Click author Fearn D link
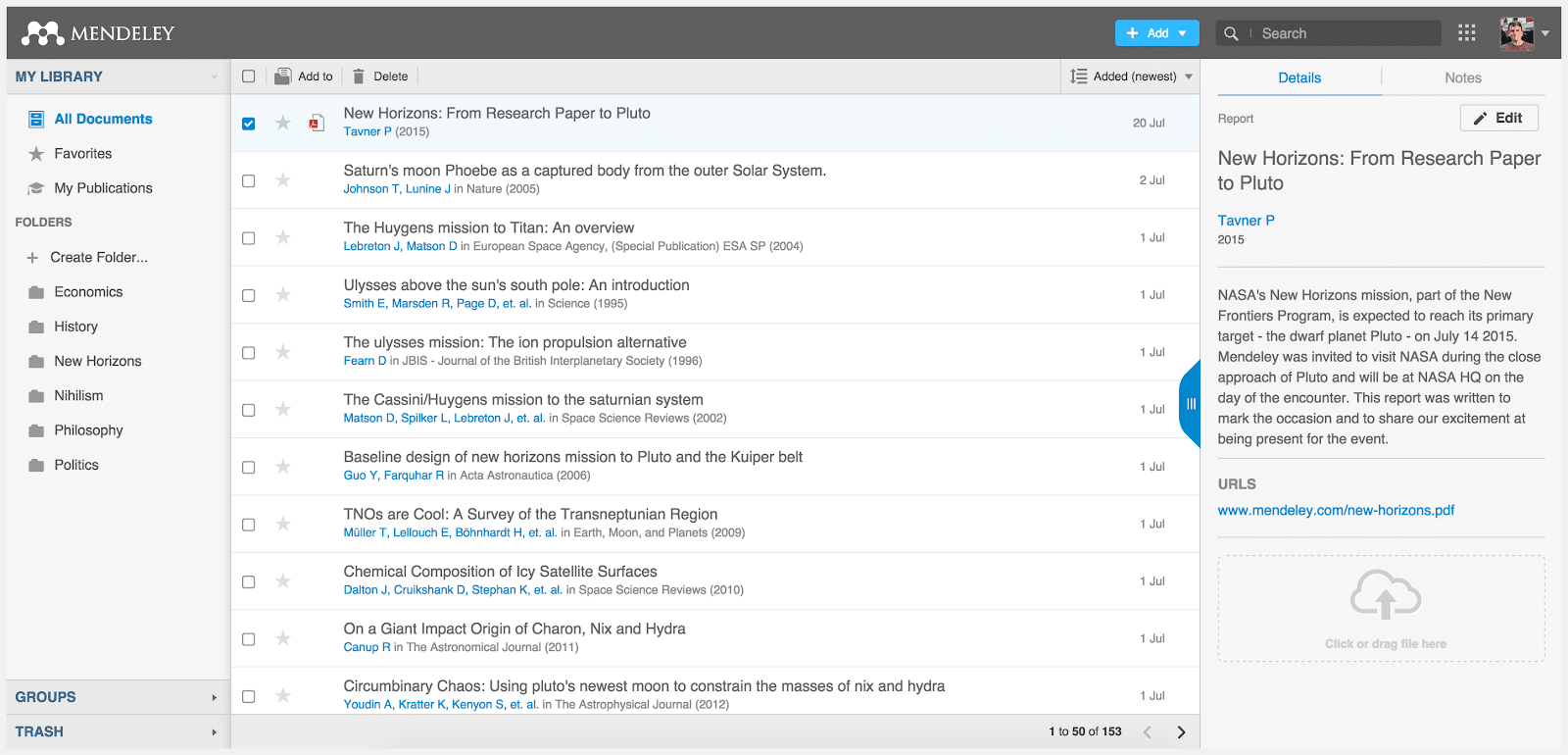Image resolution: width=1568 pixels, height=755 pixels. 365,361
